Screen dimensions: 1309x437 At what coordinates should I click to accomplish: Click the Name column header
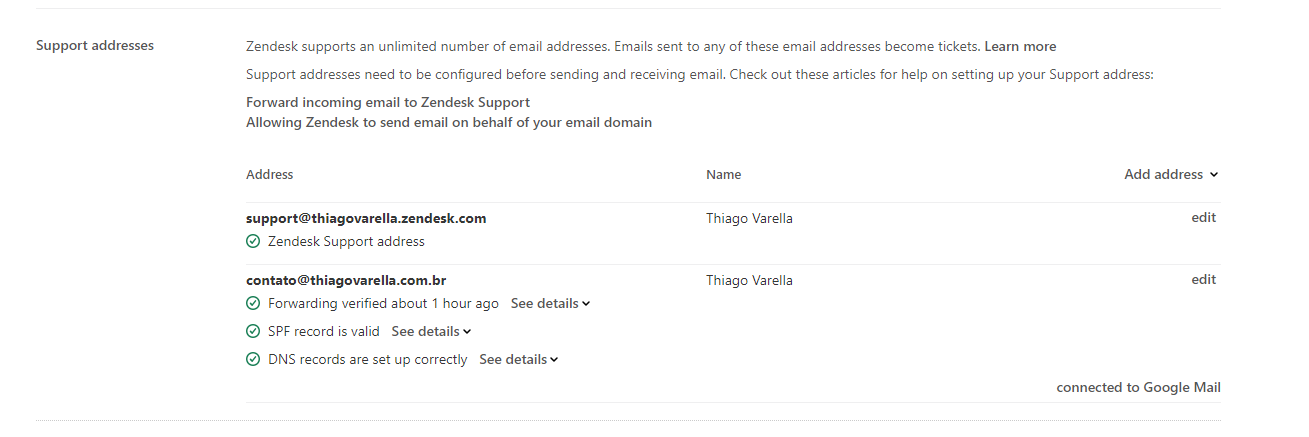(723, 175)
